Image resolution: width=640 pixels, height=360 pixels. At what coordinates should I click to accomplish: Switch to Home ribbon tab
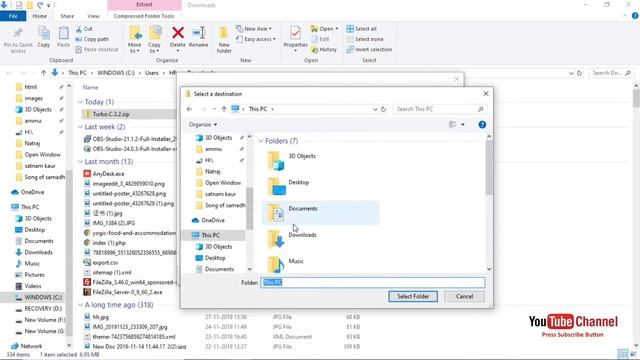click(x=40, y=16)
